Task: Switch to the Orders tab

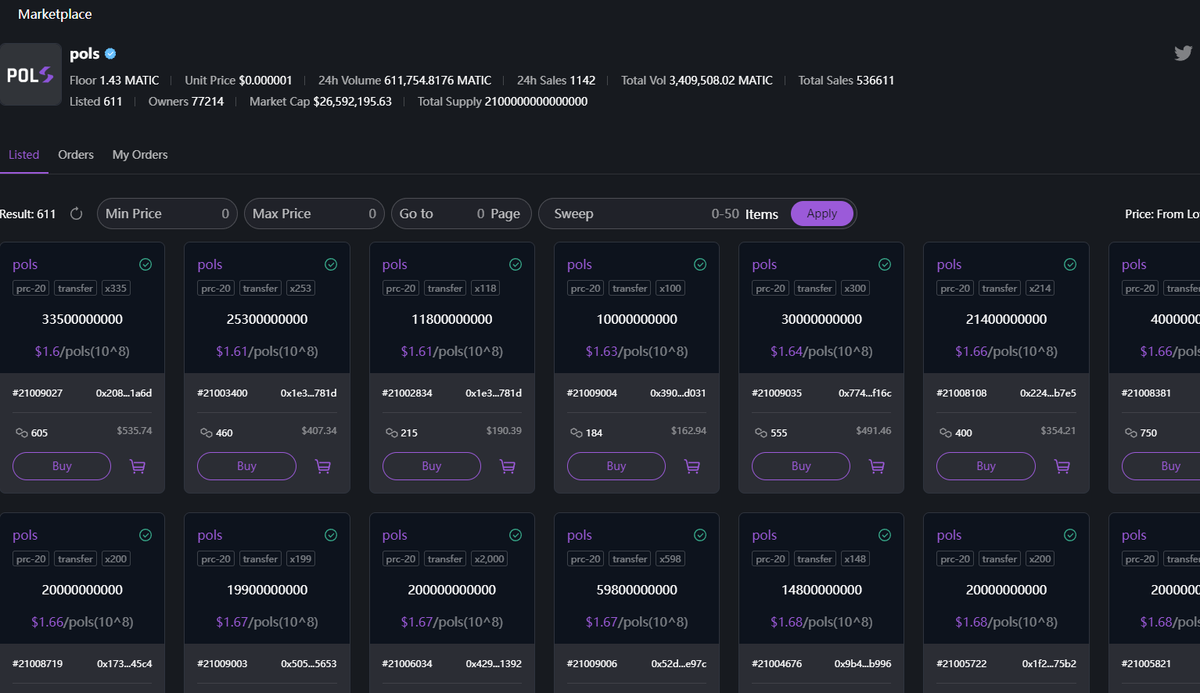Action: [76, 155]
